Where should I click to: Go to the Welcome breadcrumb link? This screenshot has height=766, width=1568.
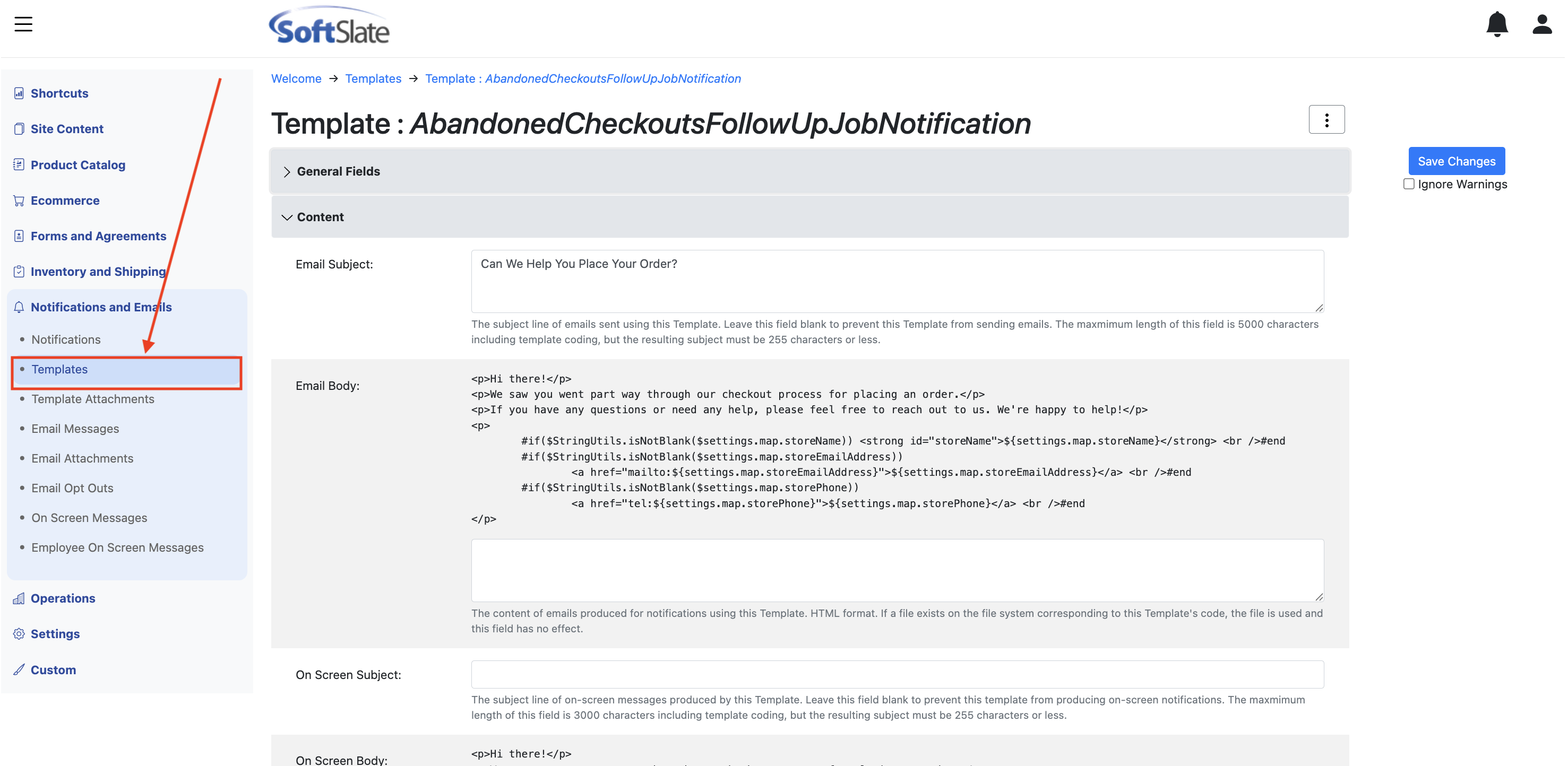296,79
